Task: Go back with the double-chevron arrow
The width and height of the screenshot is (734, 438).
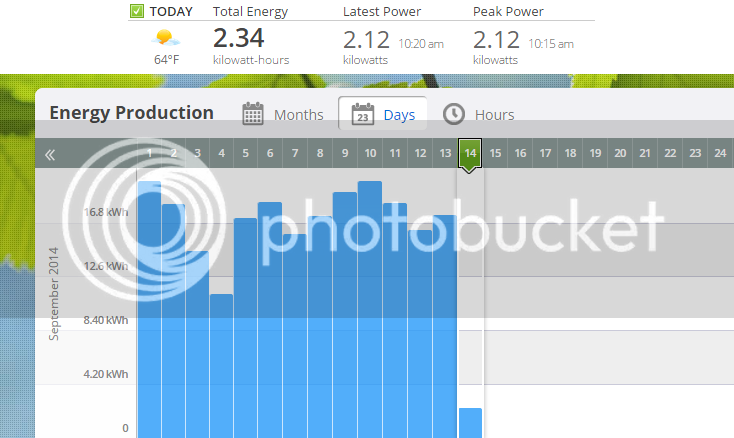Action: (50, 155)
